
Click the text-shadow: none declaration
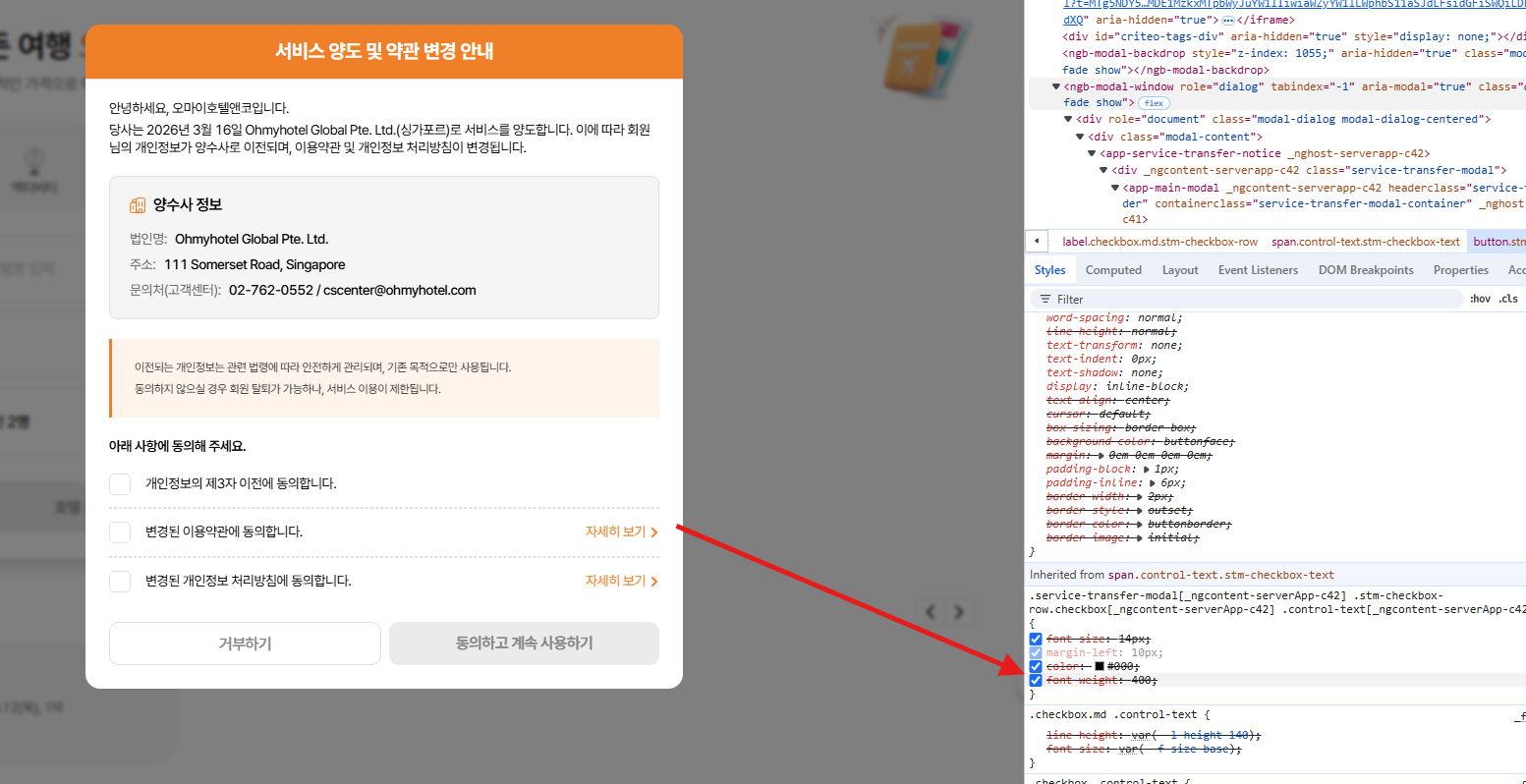tap(1104, 373)
